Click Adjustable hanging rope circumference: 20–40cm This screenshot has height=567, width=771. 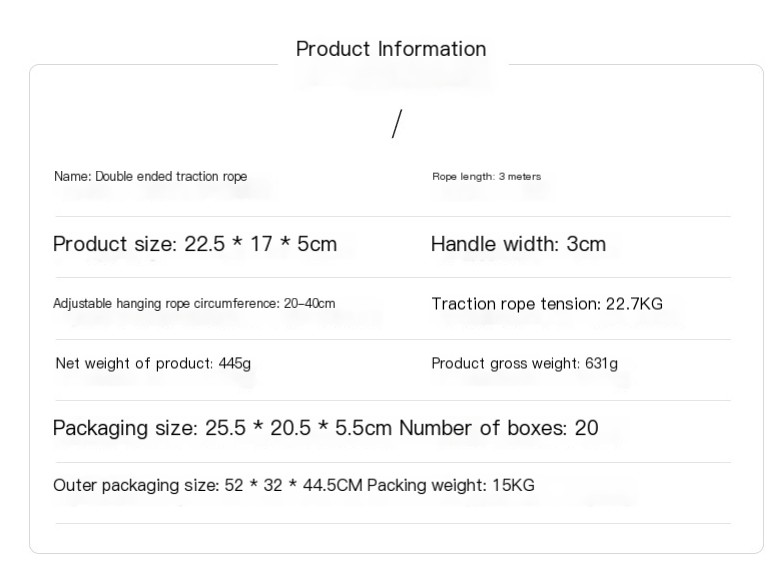[x=194, y=303]
